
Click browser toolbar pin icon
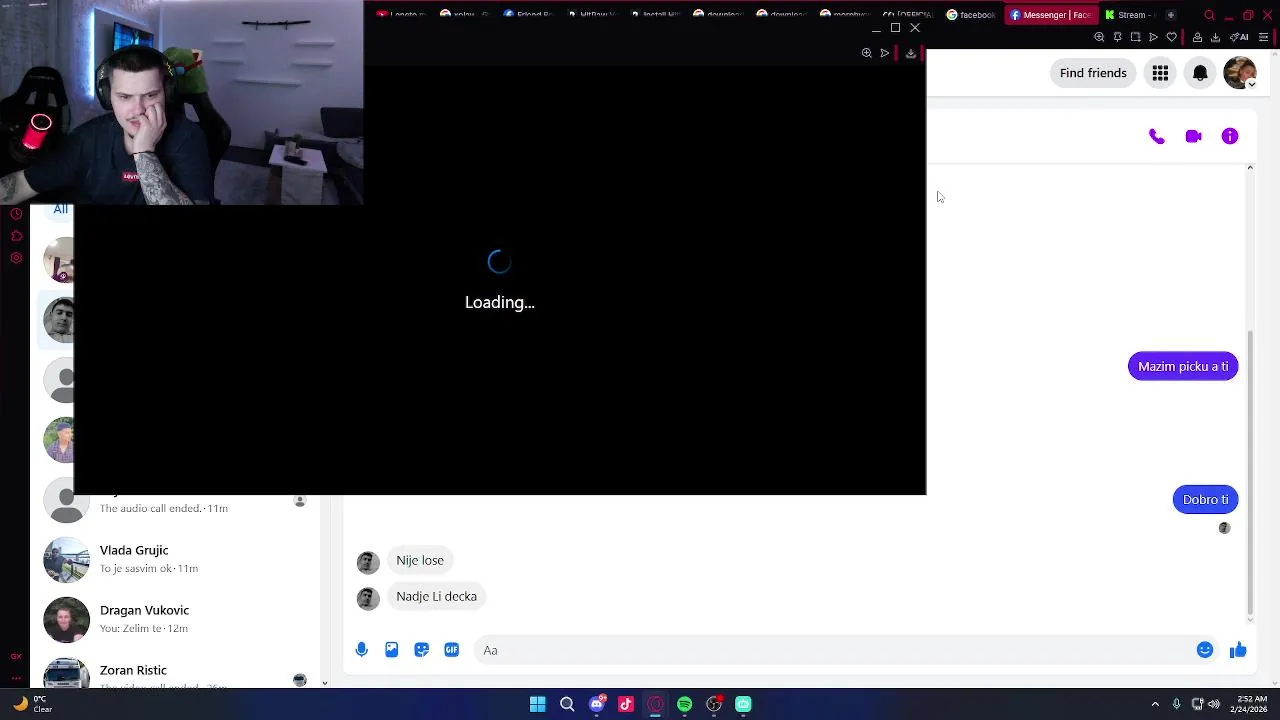click(x=1117, y=37)
